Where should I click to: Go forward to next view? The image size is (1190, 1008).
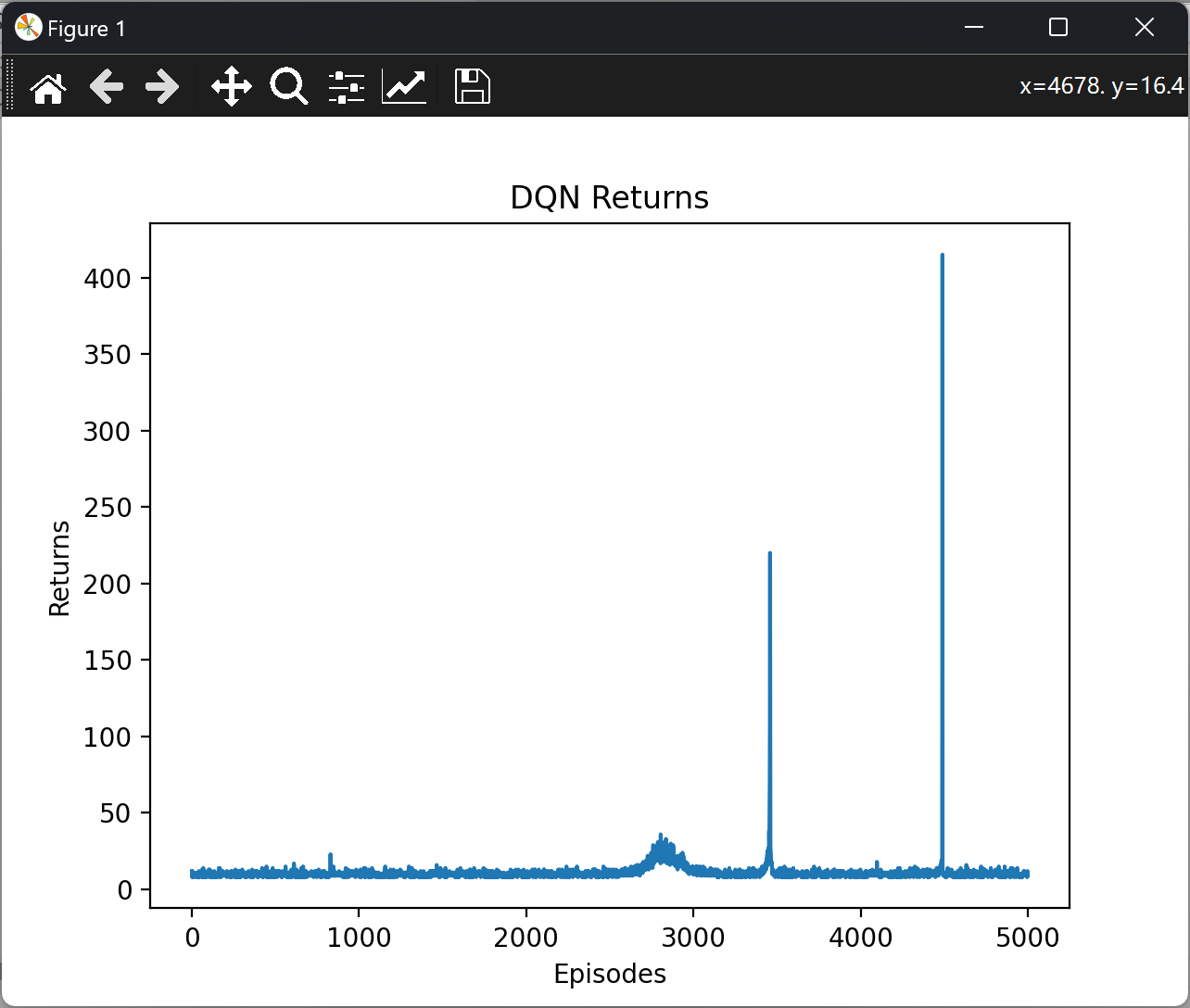[x=161, y=85]
